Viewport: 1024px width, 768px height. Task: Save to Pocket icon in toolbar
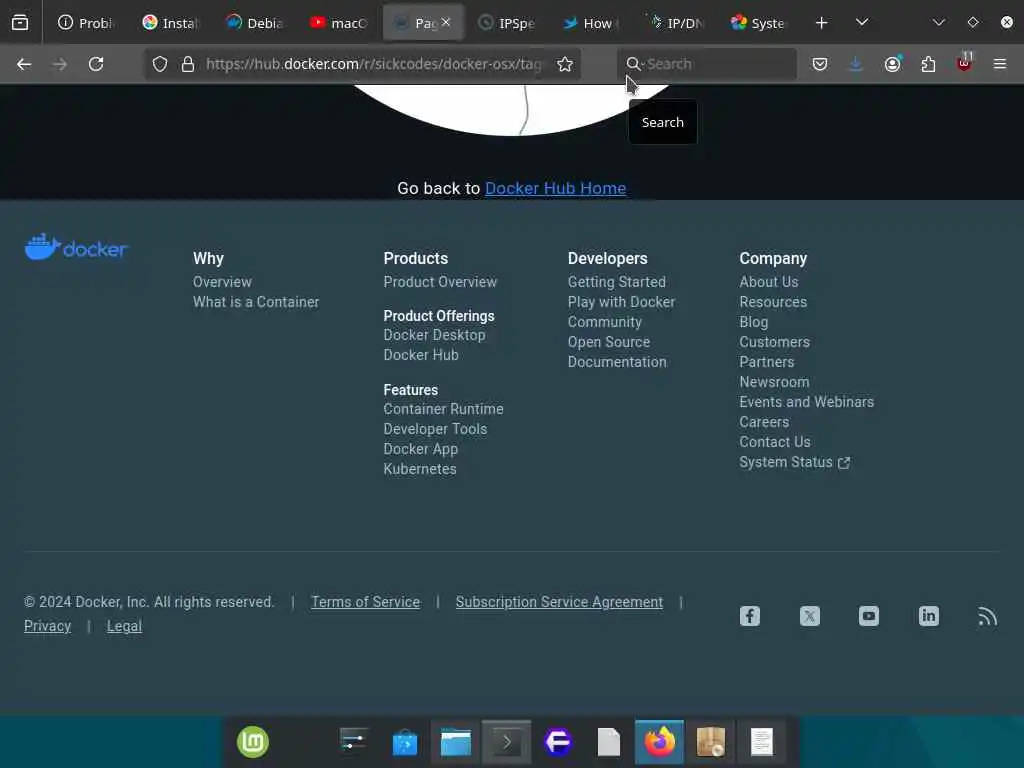(x=820, y=64)
